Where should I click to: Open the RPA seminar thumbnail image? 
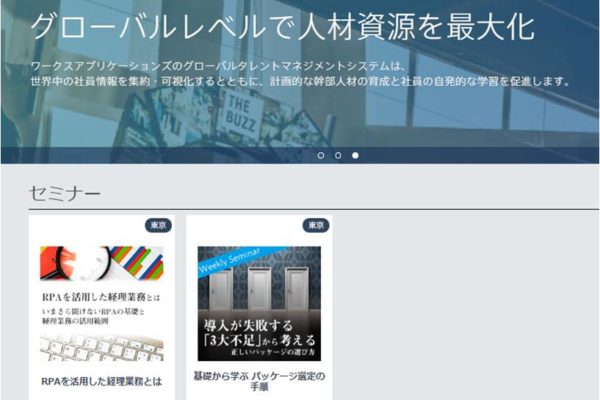101,304
